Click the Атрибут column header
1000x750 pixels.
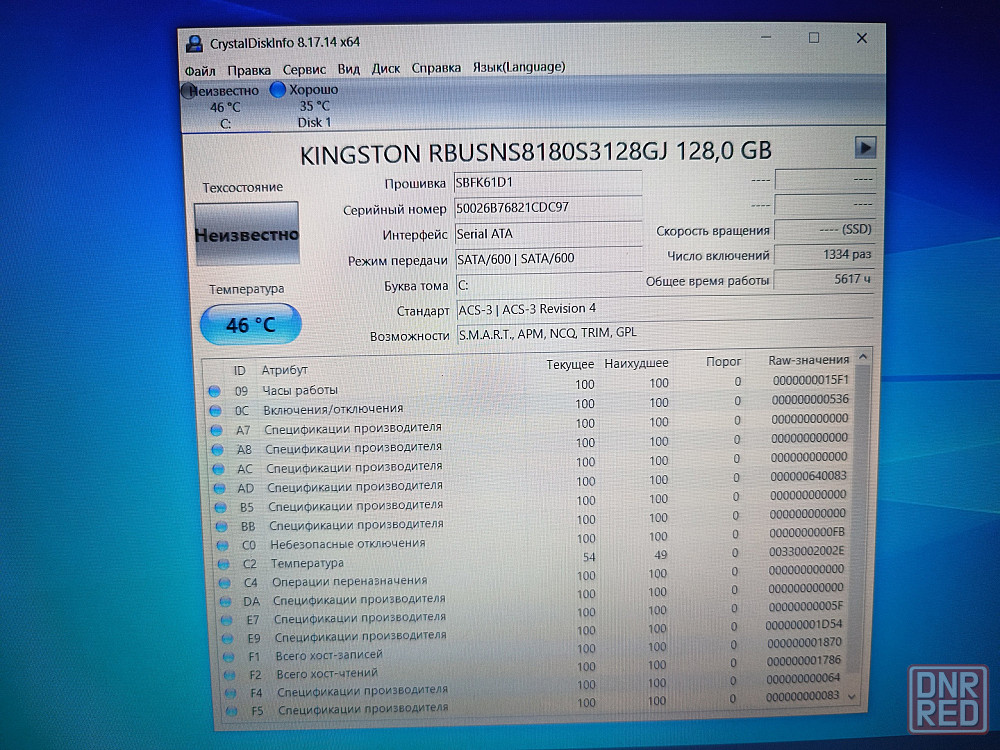click(284, 370)
